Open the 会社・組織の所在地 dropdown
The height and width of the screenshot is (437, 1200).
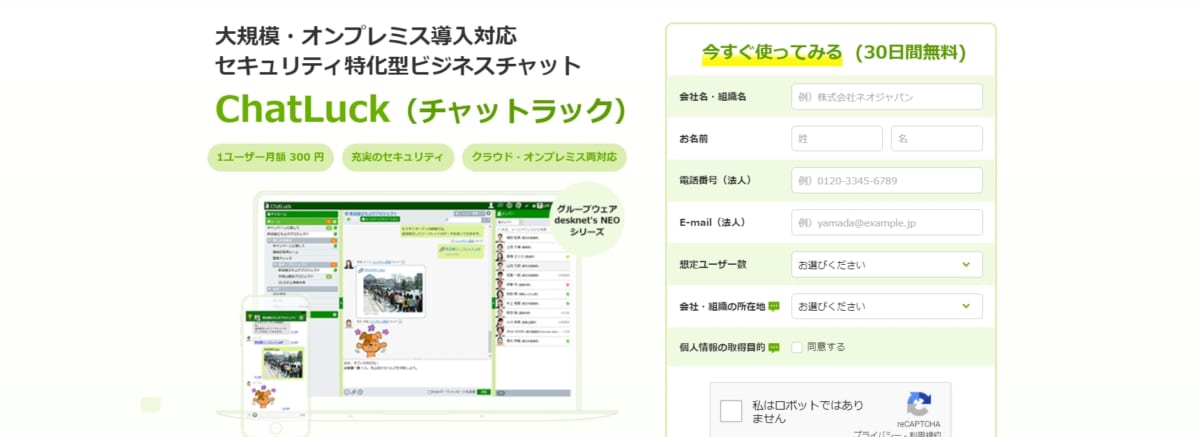[x=886, y=306]
